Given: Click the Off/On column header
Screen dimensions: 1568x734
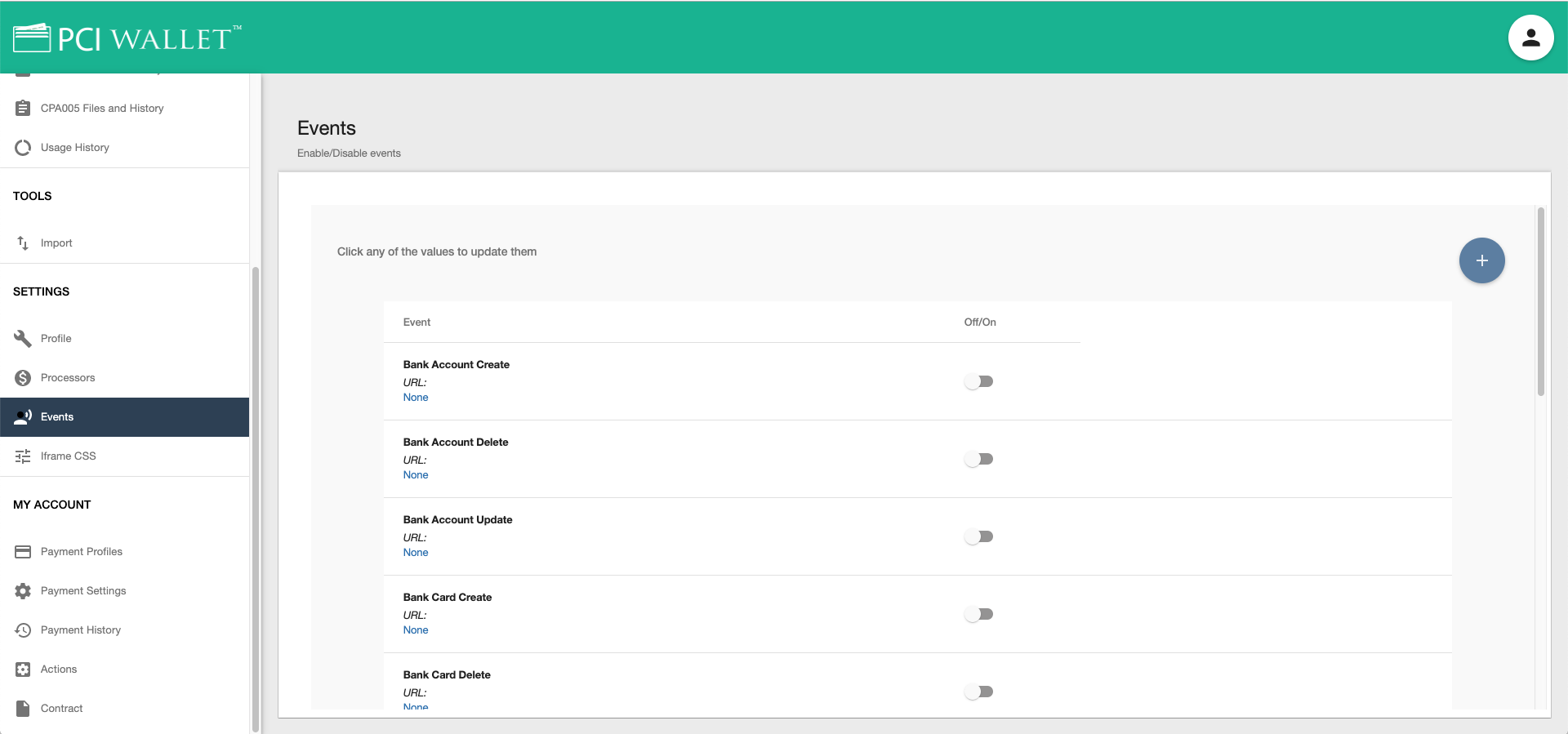Looking at the screenshot, I should point(980,322).
